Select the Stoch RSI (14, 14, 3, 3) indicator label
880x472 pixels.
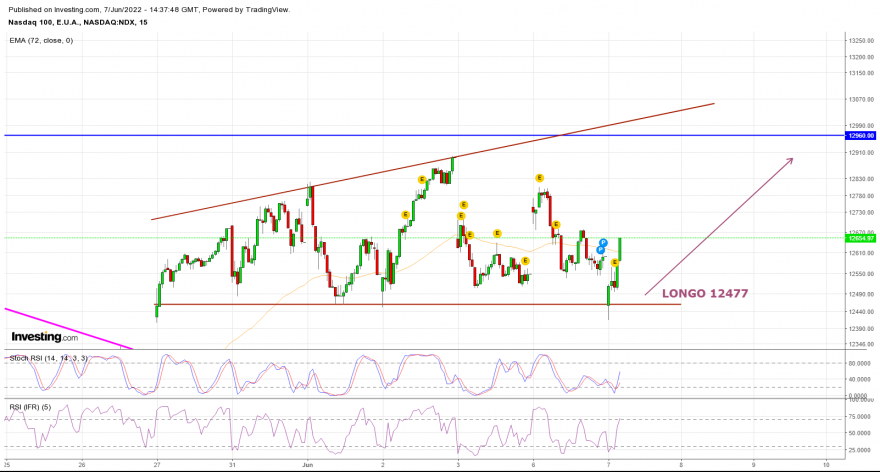(x=48, y=358)
